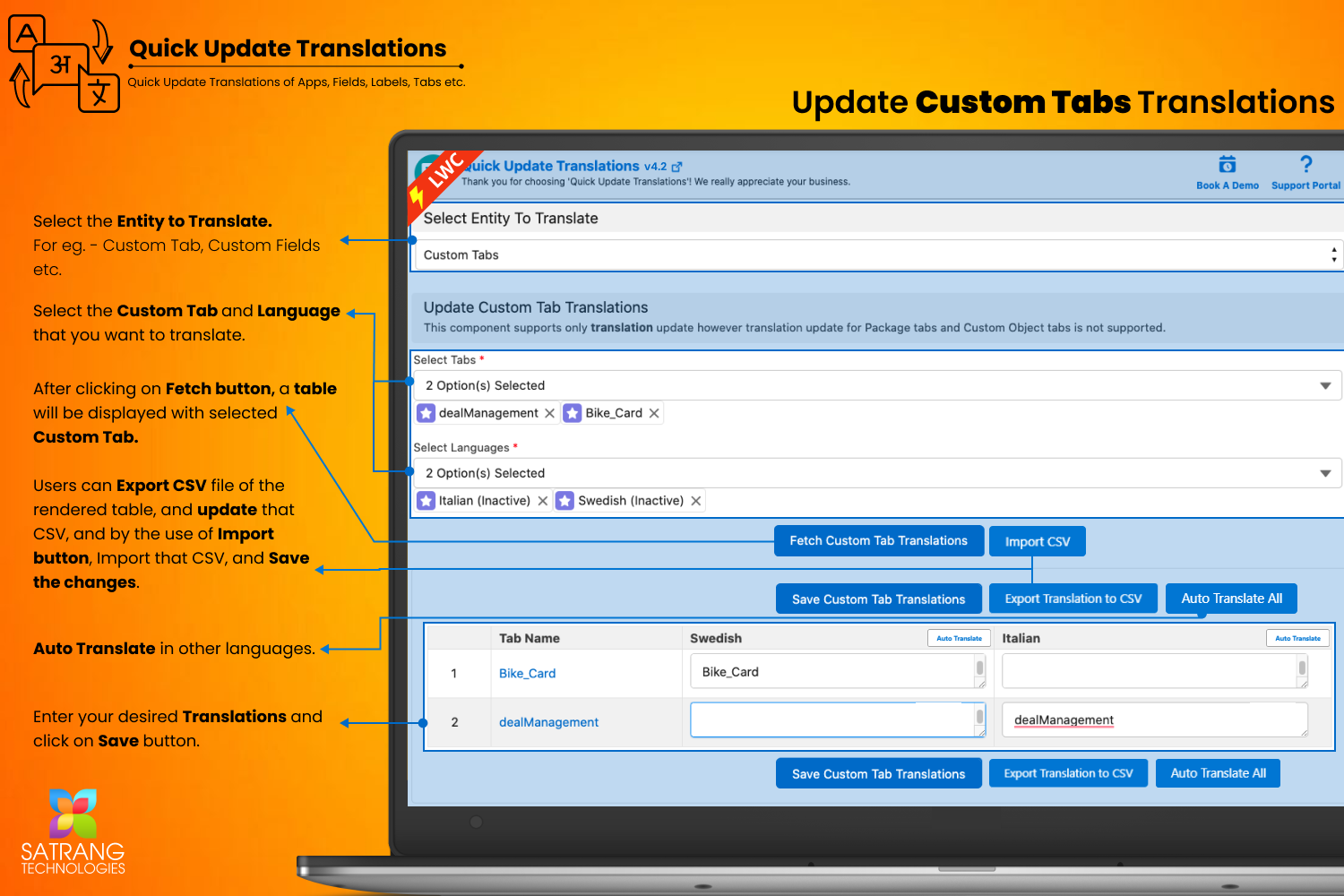Screen dimensions: 1344x896
Task: Click star icon on Swedish pill
Action: (564, 501)
